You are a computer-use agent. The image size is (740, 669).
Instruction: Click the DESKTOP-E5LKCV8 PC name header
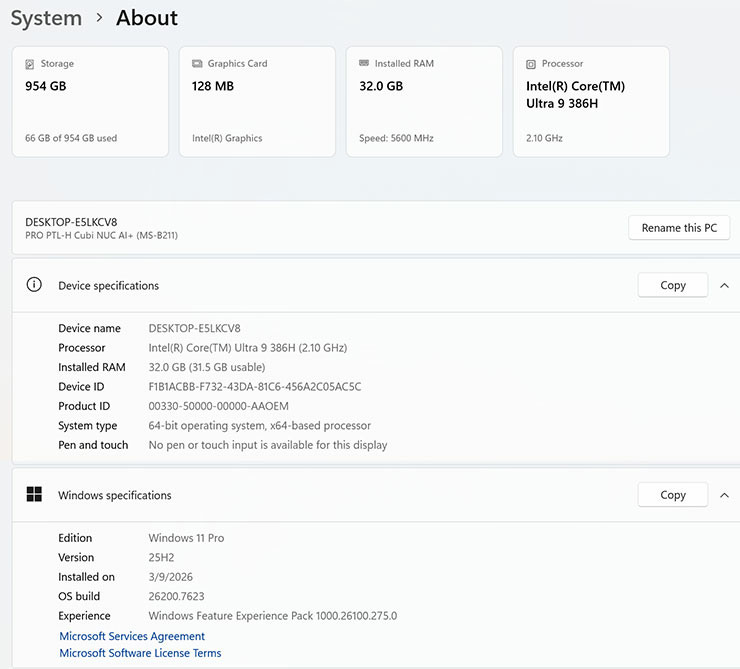click(71, 222)
